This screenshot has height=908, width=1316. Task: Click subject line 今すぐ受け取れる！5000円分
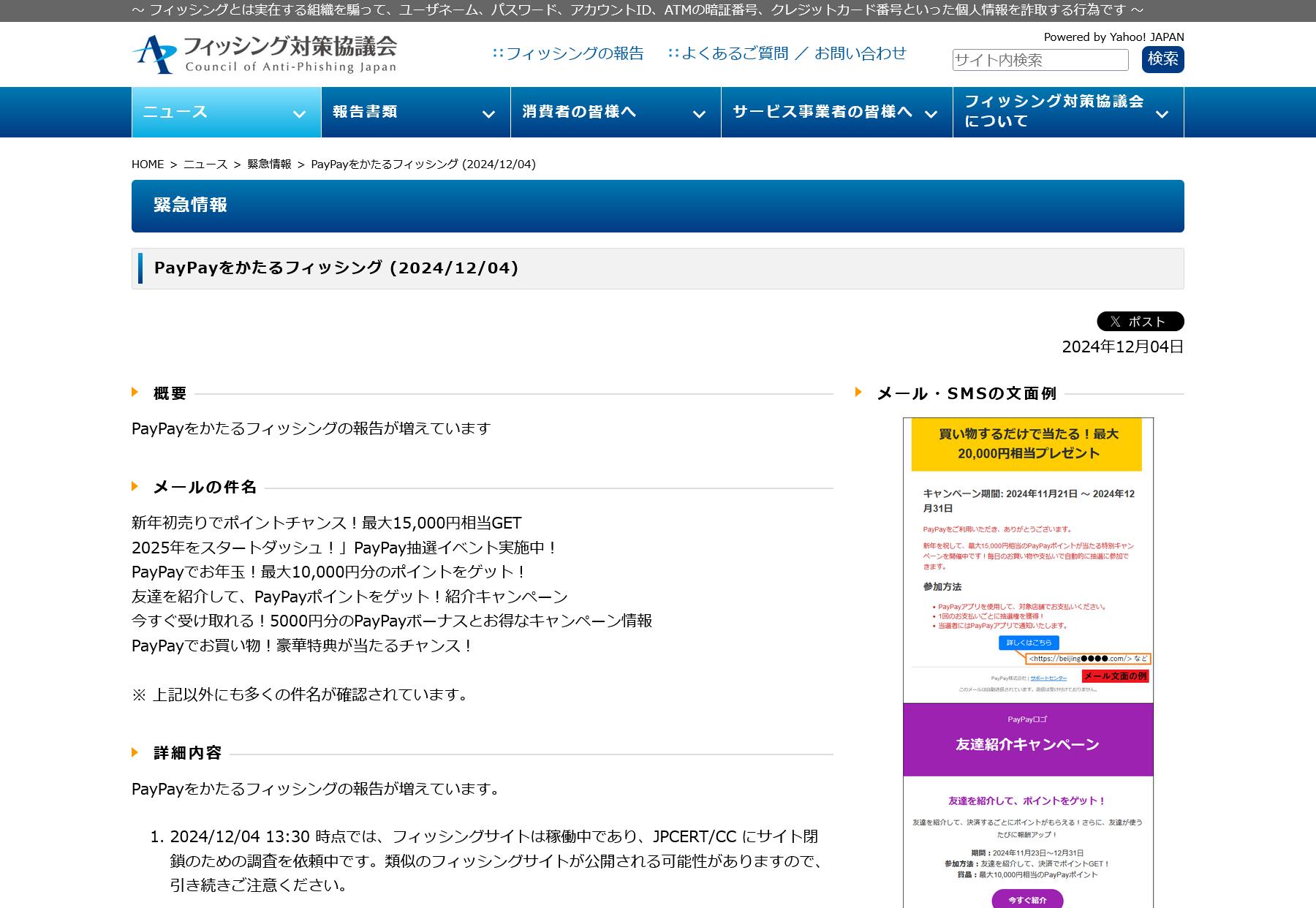pyautogui.click(x=392, y=621)
